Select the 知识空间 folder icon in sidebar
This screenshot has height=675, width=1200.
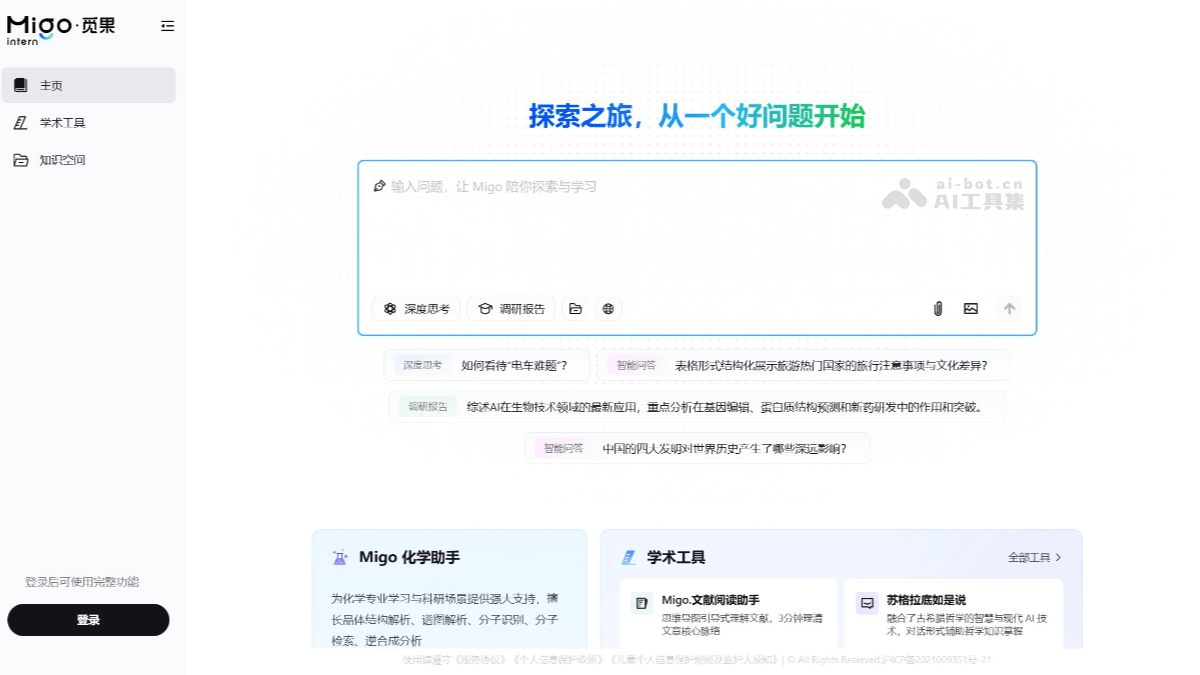[x=21, y=159]
